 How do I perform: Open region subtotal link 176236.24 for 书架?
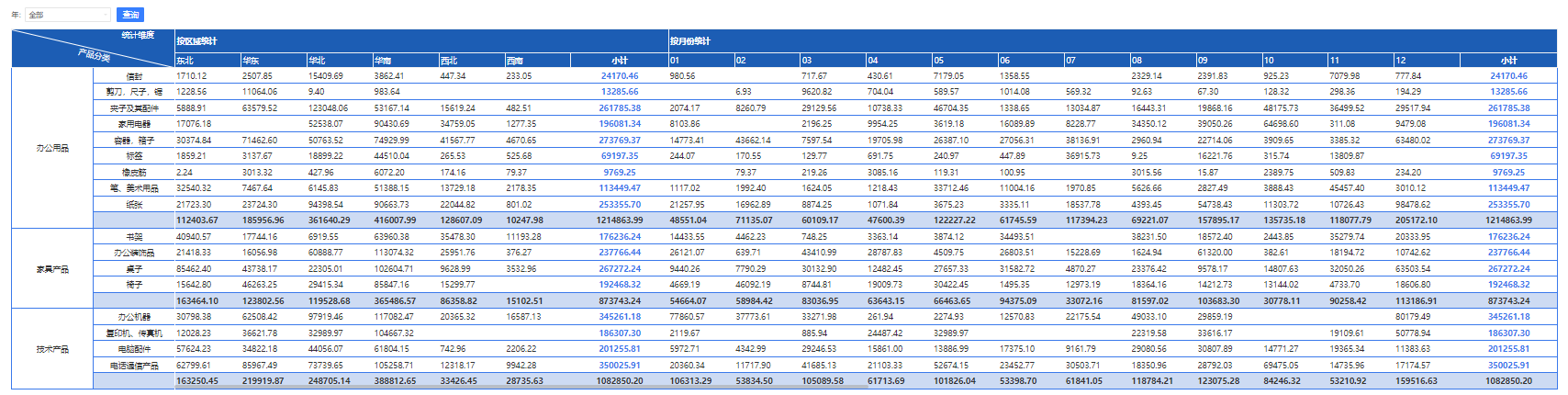point(621,237)
